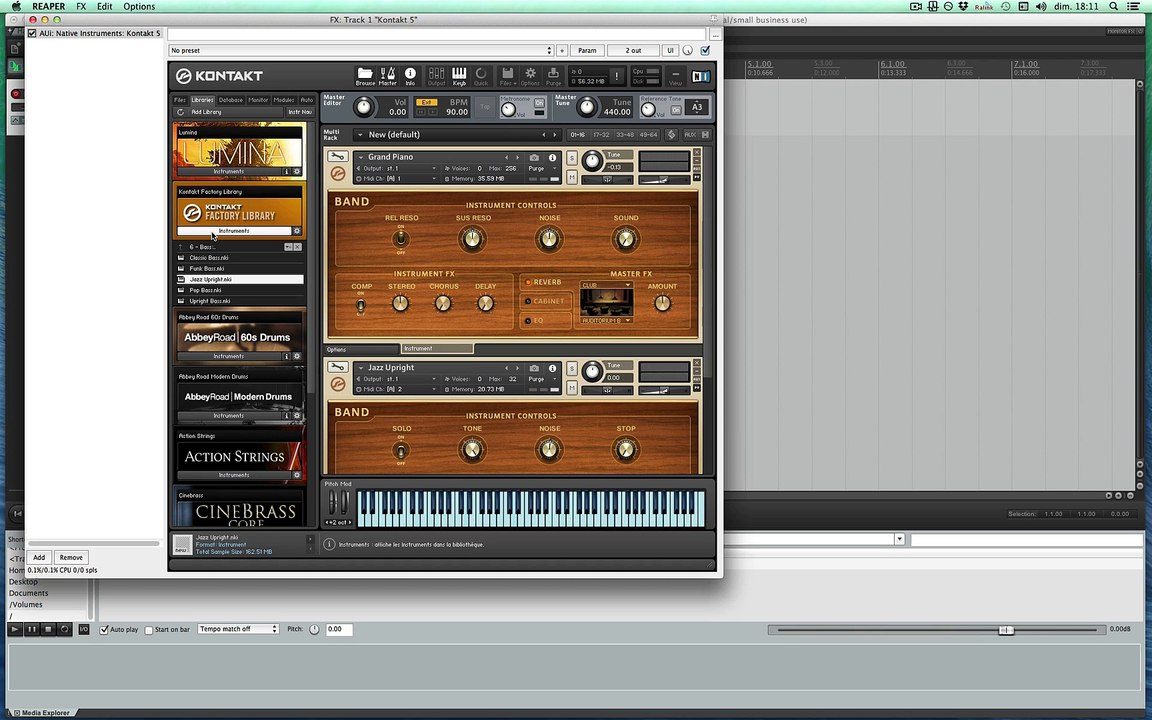
Task: Expand the Jazz Upright name dropdown arrow
Action: pos(361,368)
